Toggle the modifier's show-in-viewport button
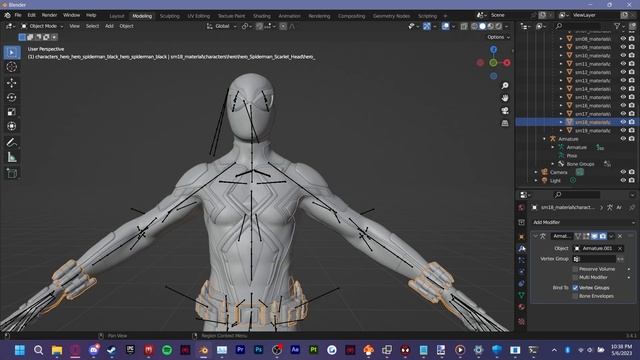The width and height of the screenshot is (640, 360). click(x=594, y=236)
